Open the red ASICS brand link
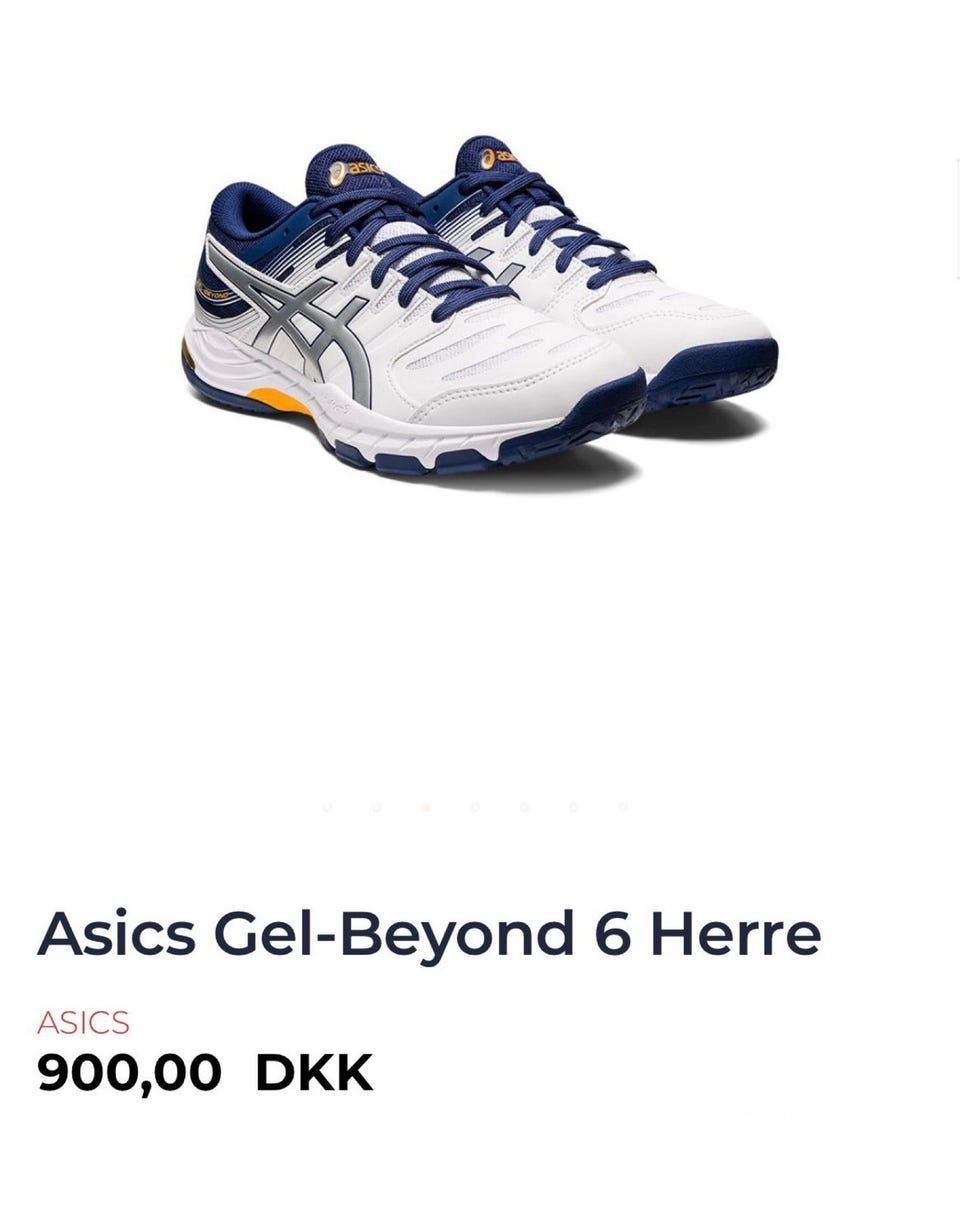The width and height of the screenshot is (960, 1210). click(83, 1023)
